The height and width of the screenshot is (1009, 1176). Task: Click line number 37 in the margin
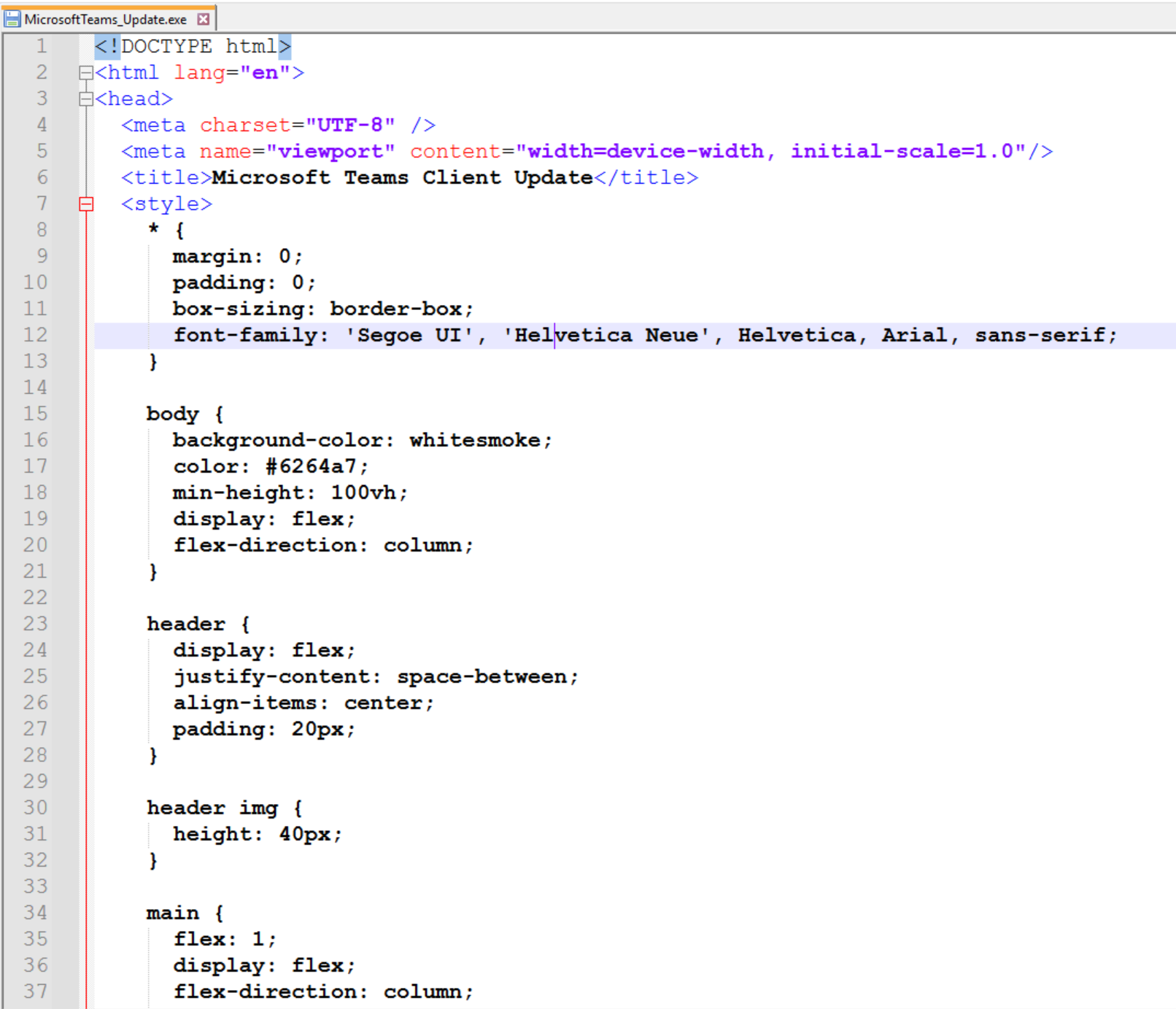pyautogui.click(x=35, y=991)
